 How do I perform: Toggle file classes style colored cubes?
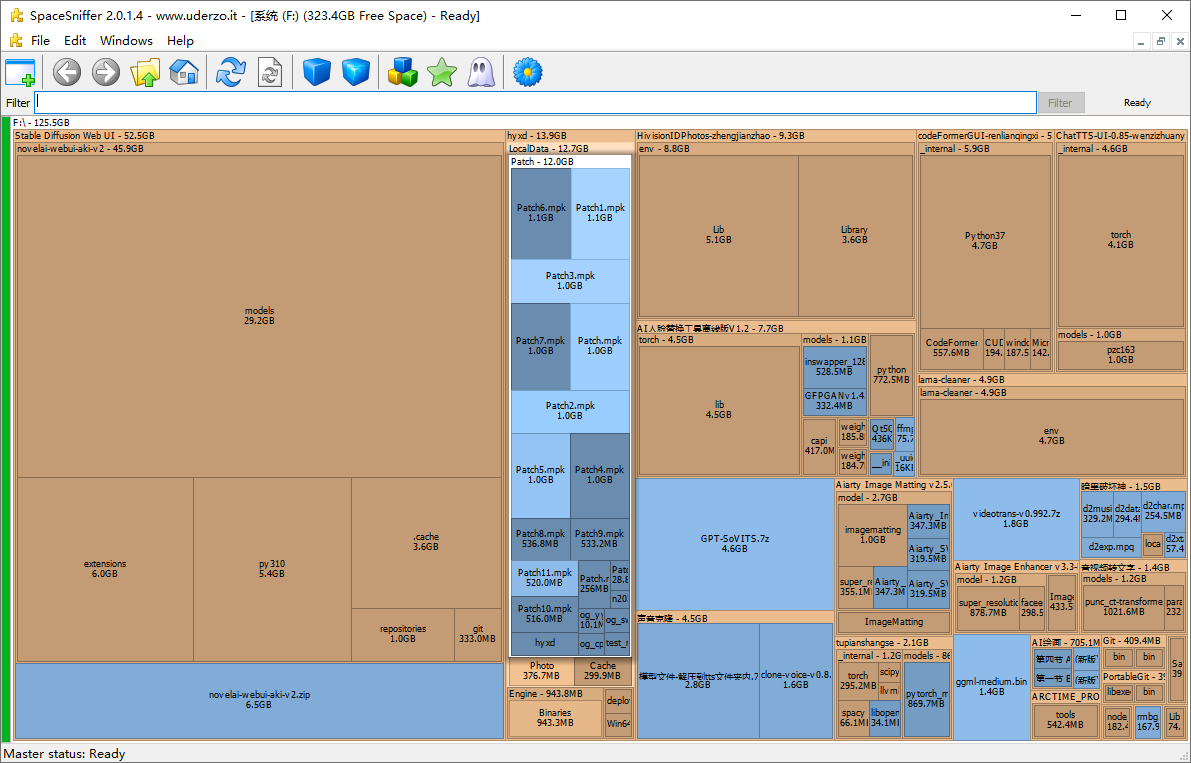coord(403,72)
